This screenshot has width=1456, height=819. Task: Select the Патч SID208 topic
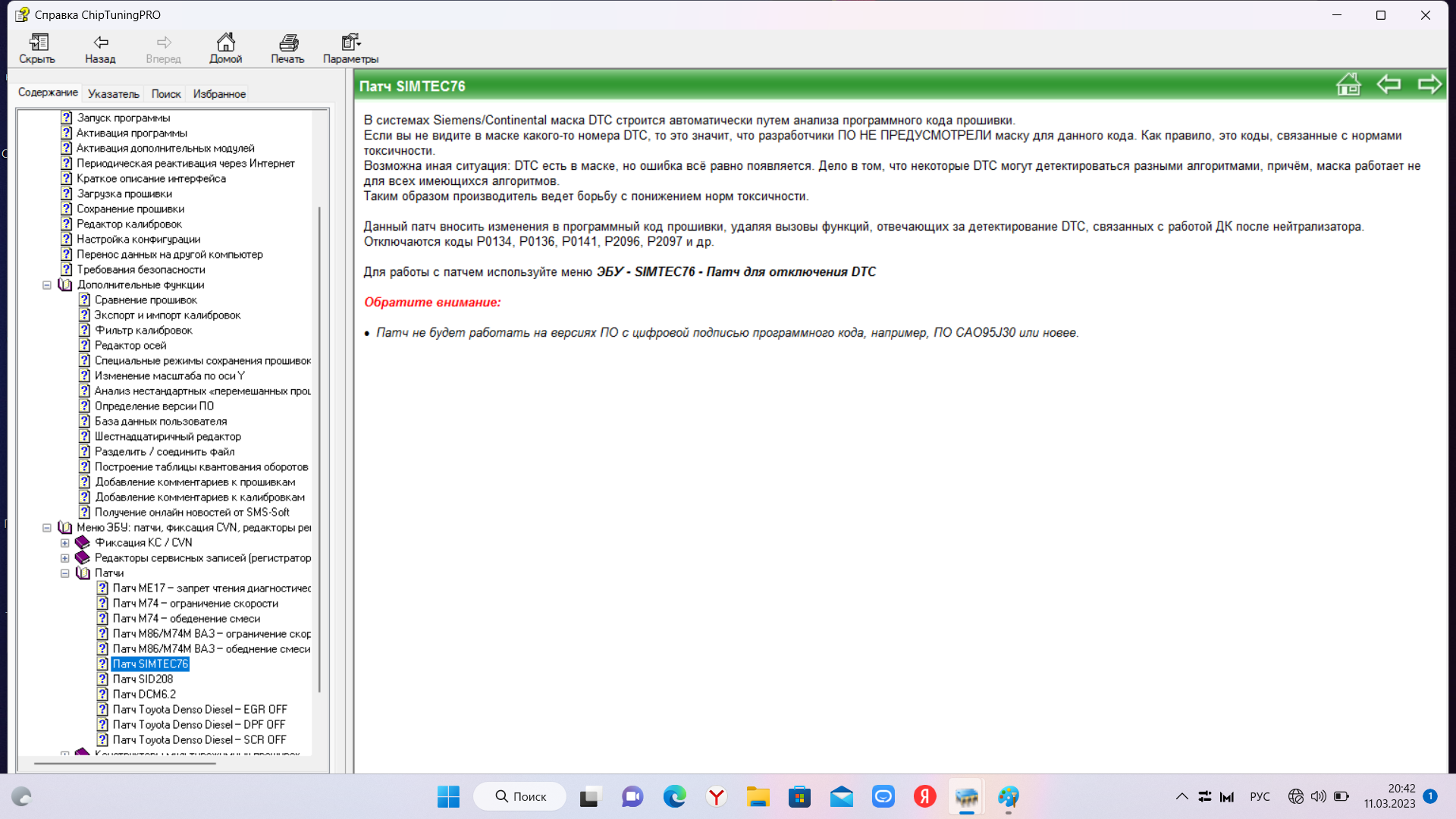coord(143,679)
